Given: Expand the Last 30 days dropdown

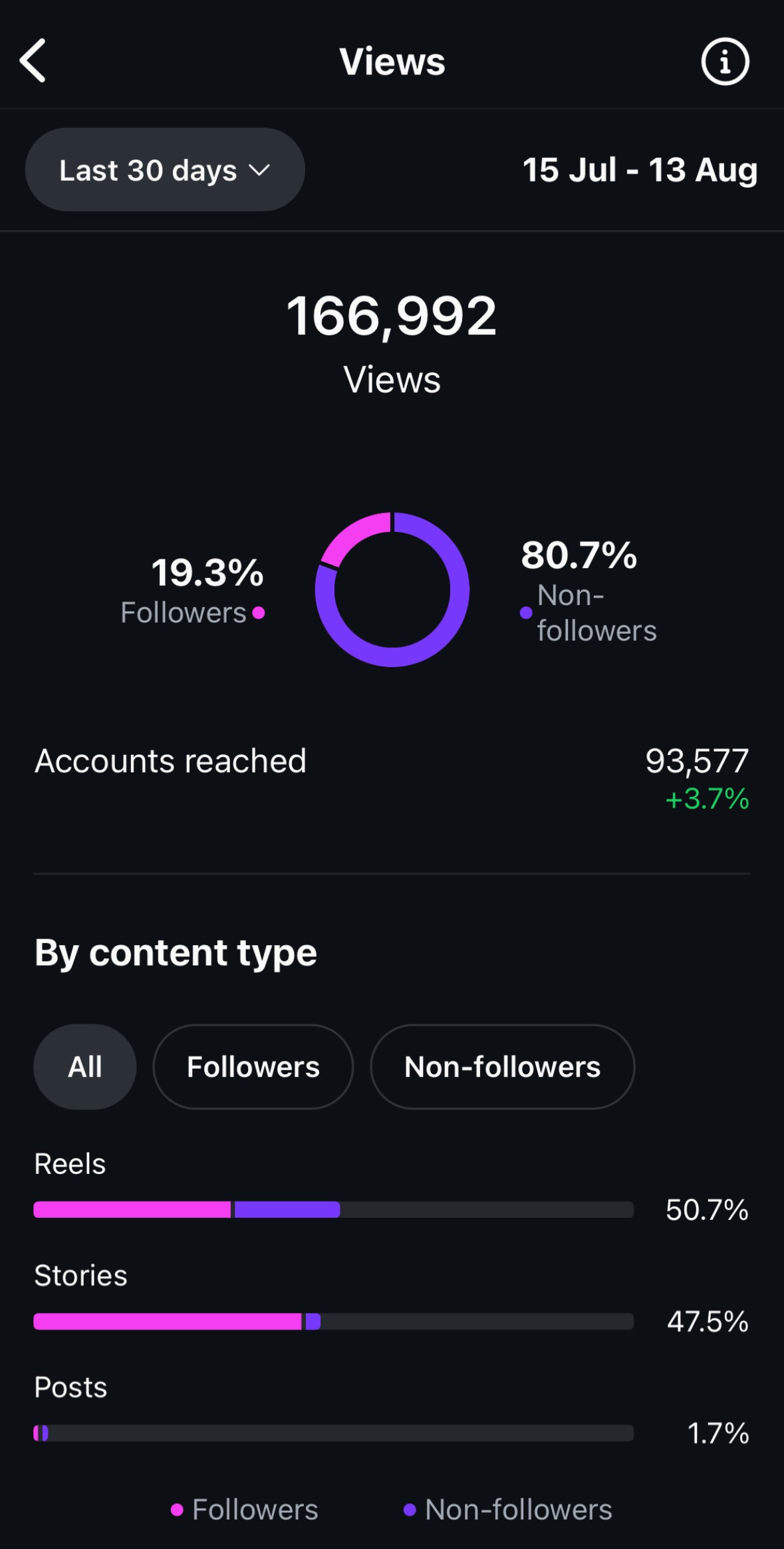Looking at the screenshot, I should (164, 170).
